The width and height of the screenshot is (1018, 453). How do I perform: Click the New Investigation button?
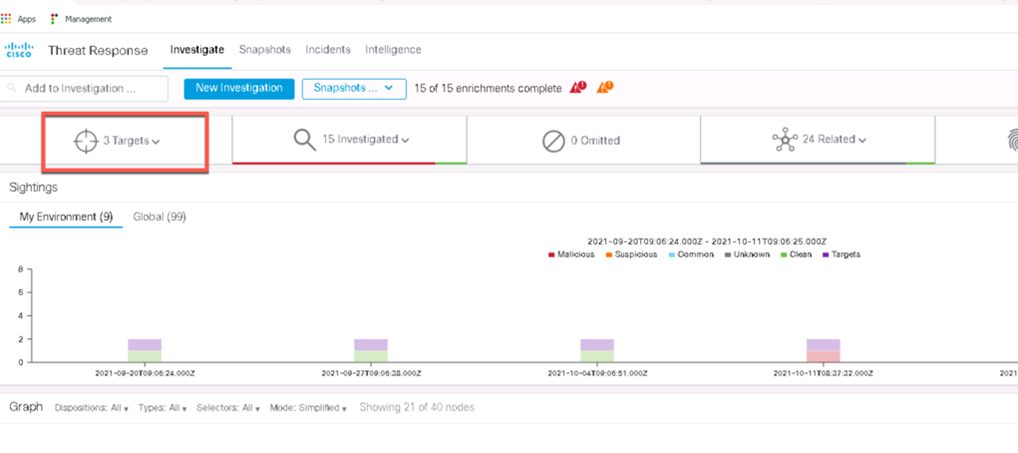point(239,89)
